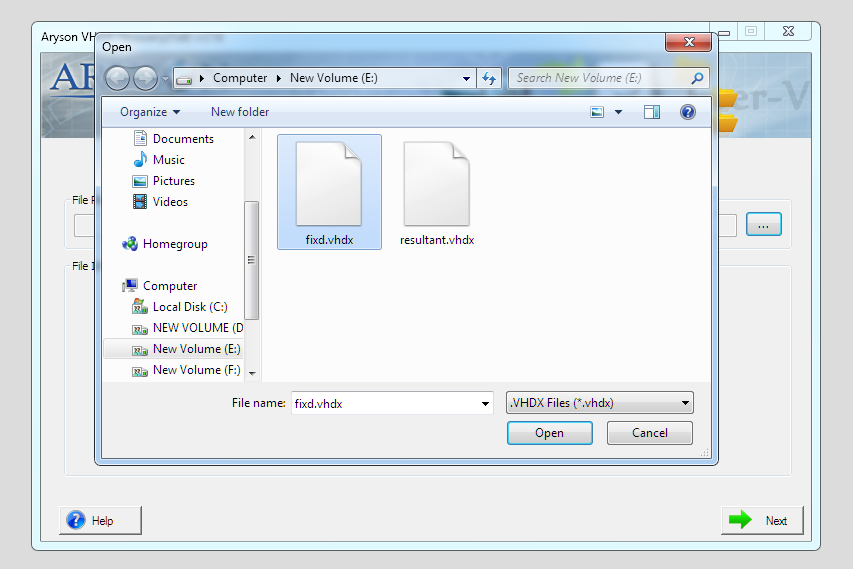This screenshot has height=569, width=853.
Task: Go back with the Back arrow button
Action: (117, 78)
